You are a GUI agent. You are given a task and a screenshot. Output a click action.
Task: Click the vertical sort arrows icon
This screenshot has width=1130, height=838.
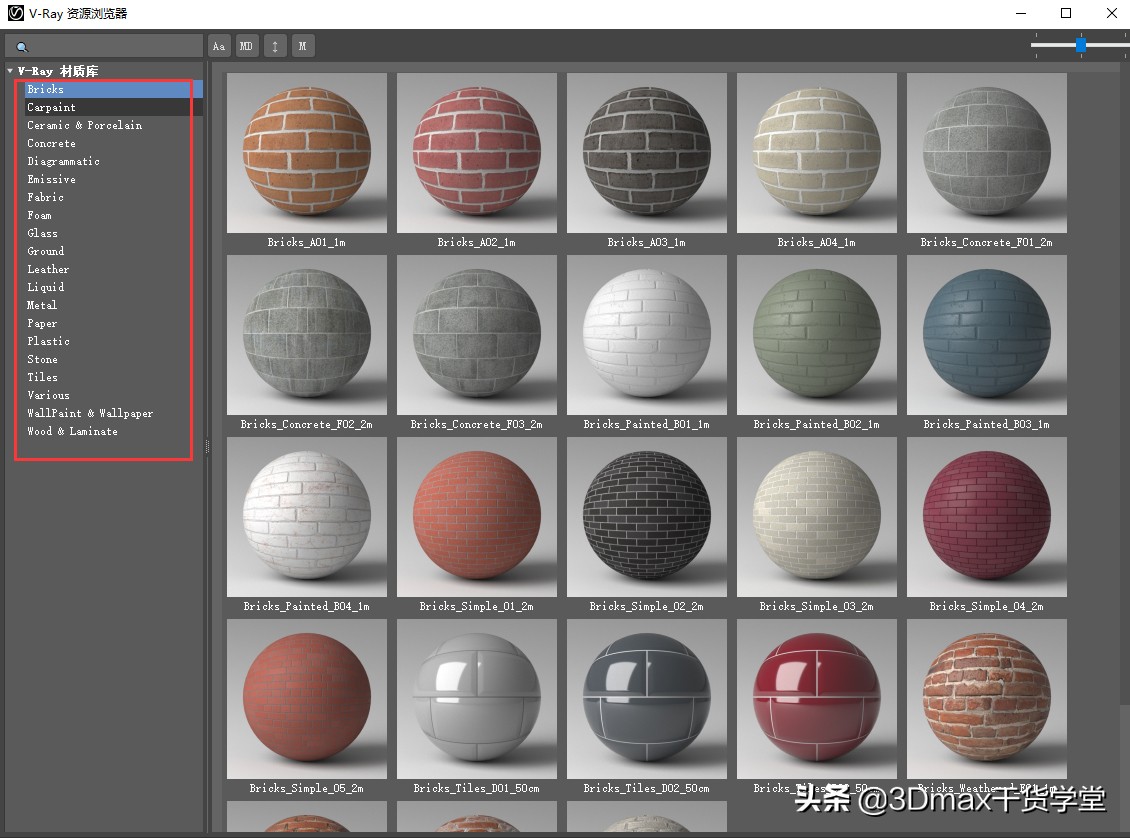click(x=275, y=45)
